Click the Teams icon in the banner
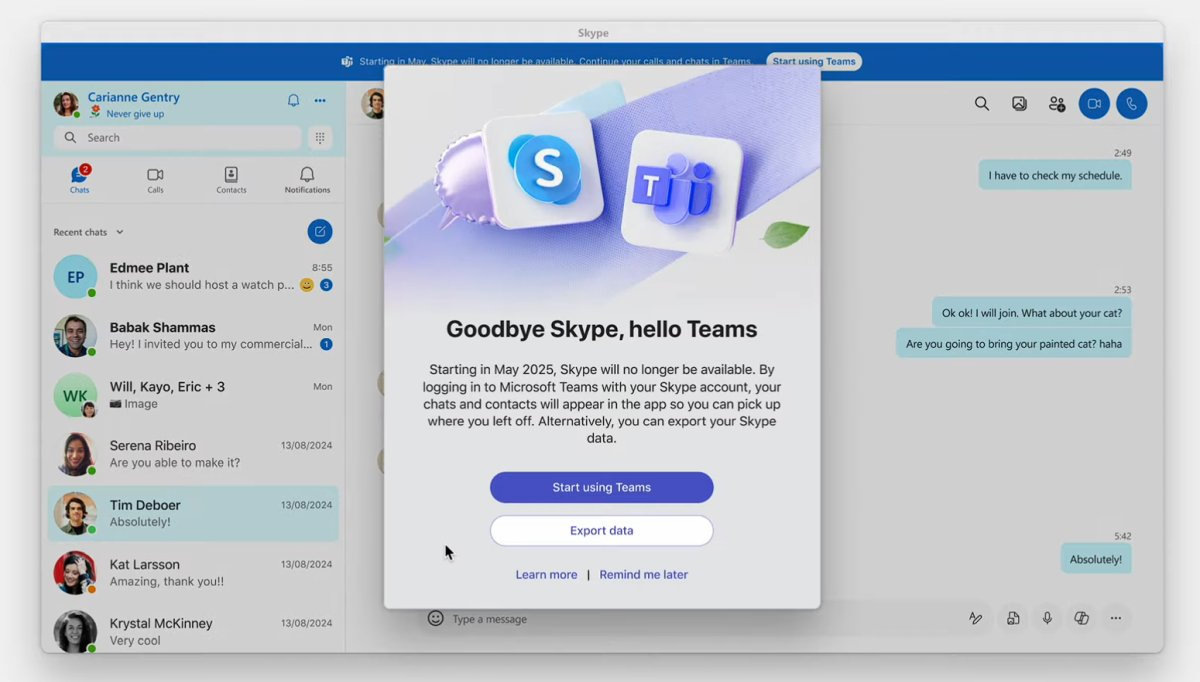Screen dimensions: 1200x682 (x=347, y=61)
